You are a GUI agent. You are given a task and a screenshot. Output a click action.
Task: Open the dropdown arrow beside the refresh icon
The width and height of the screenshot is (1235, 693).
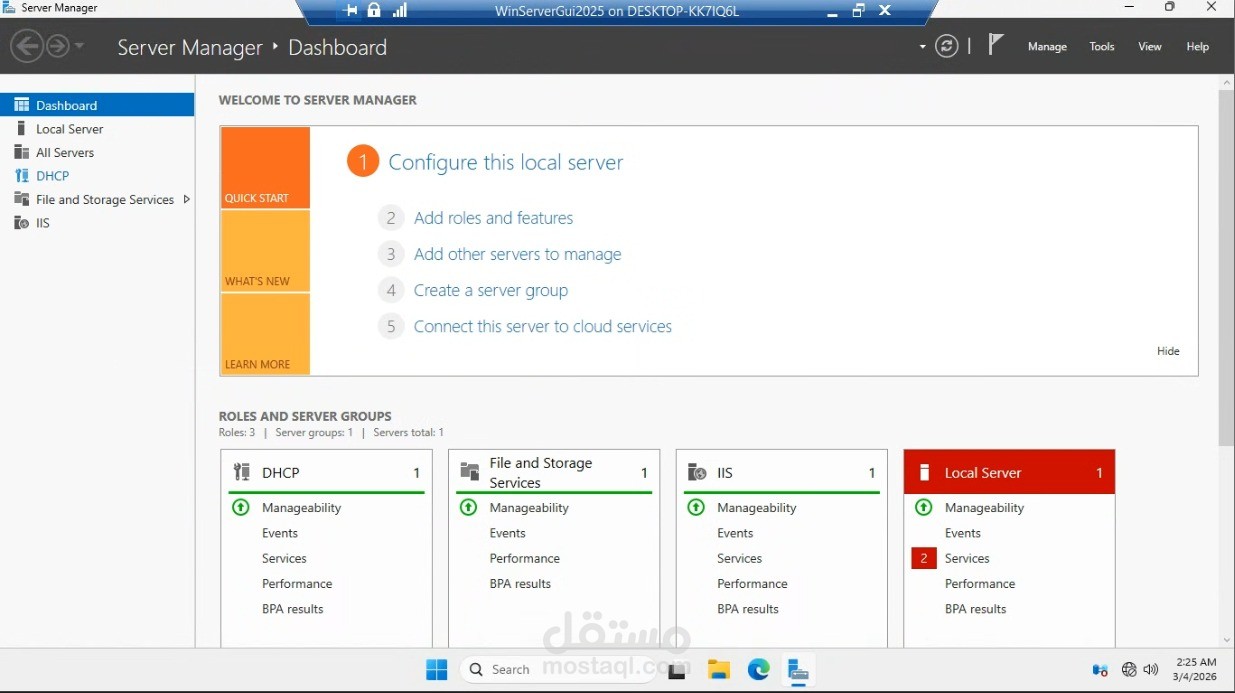(923, 47)
